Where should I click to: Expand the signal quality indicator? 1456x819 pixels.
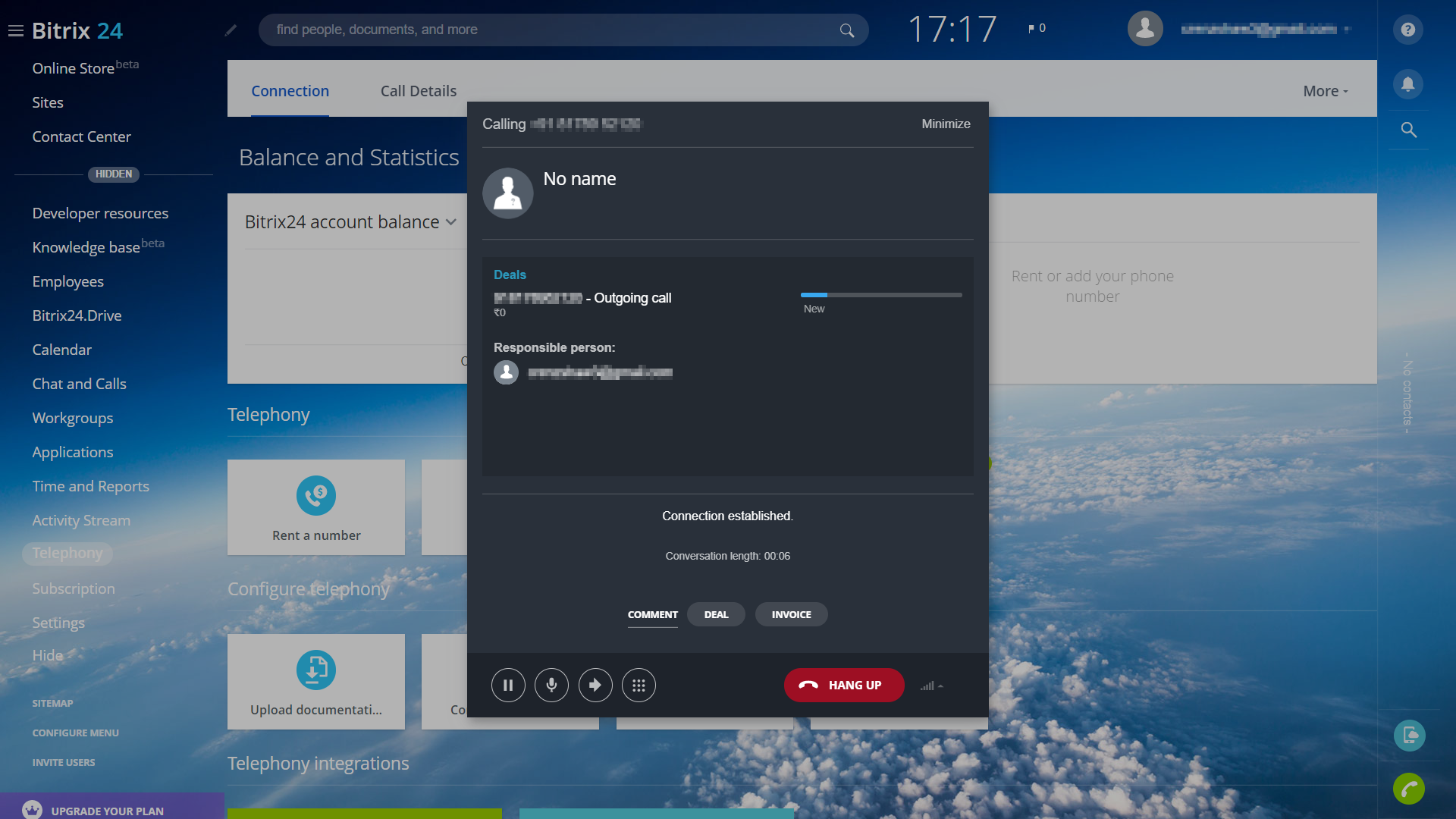pos(932,686)
